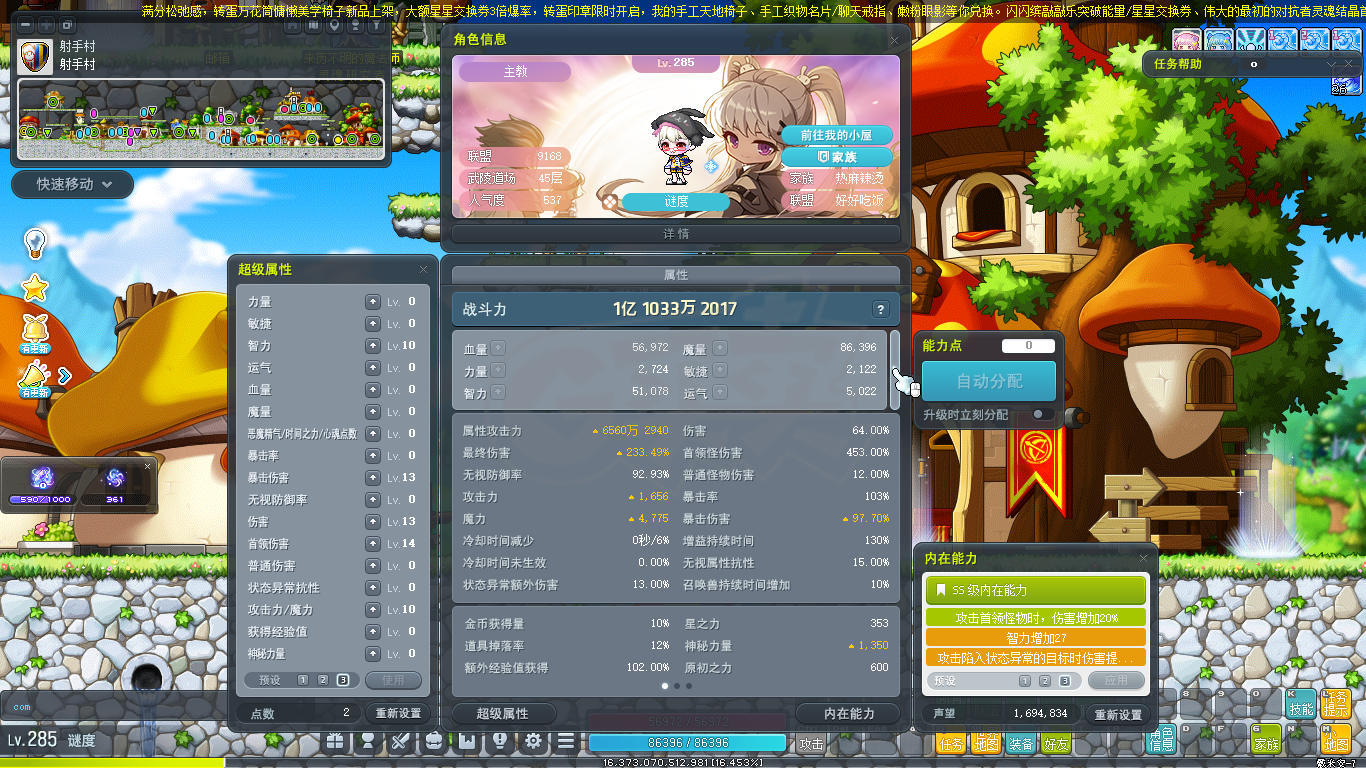
Task: Expand the 详情 details bar
Action: 676,233
